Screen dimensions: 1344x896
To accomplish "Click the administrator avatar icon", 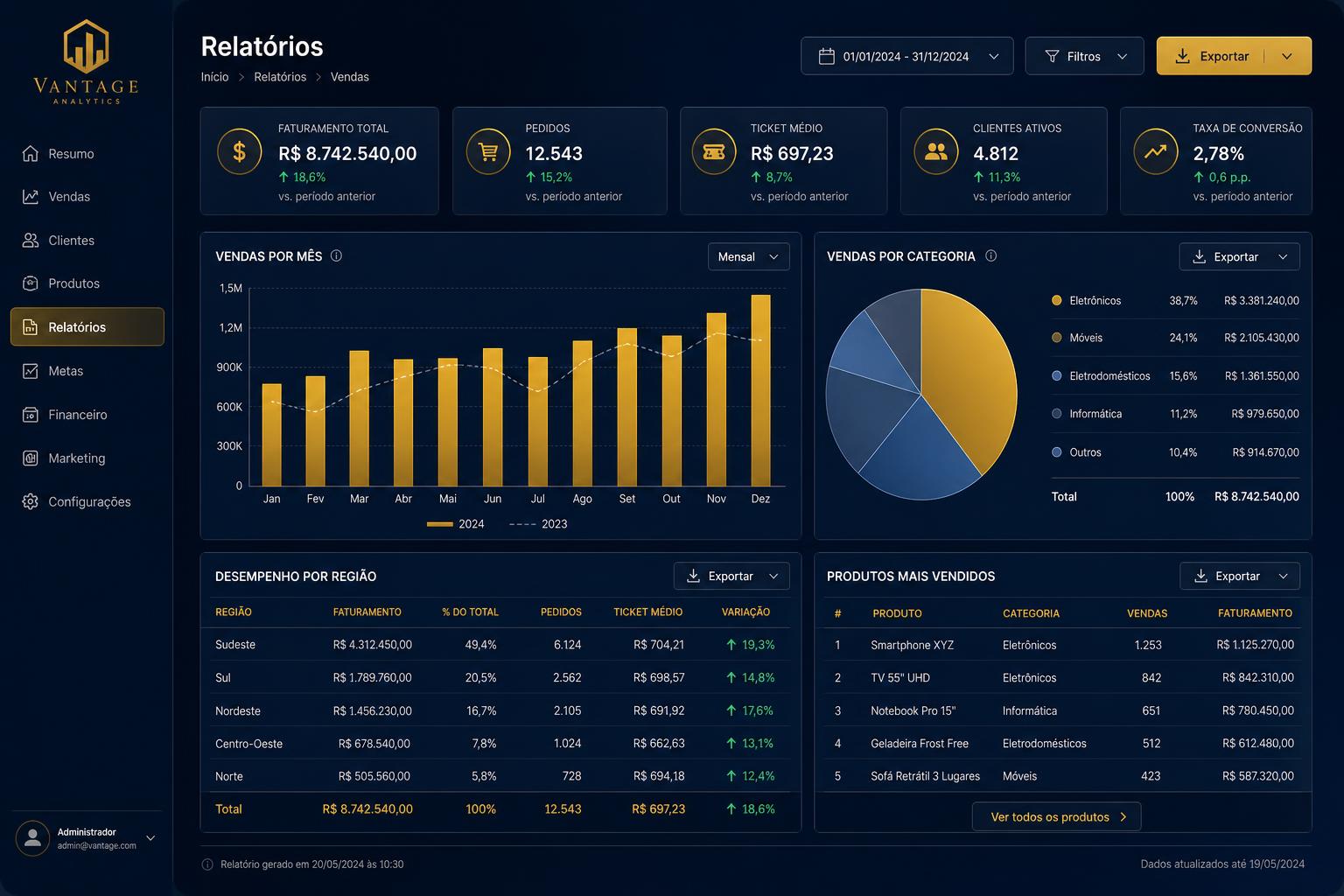I will click(32, 838).
